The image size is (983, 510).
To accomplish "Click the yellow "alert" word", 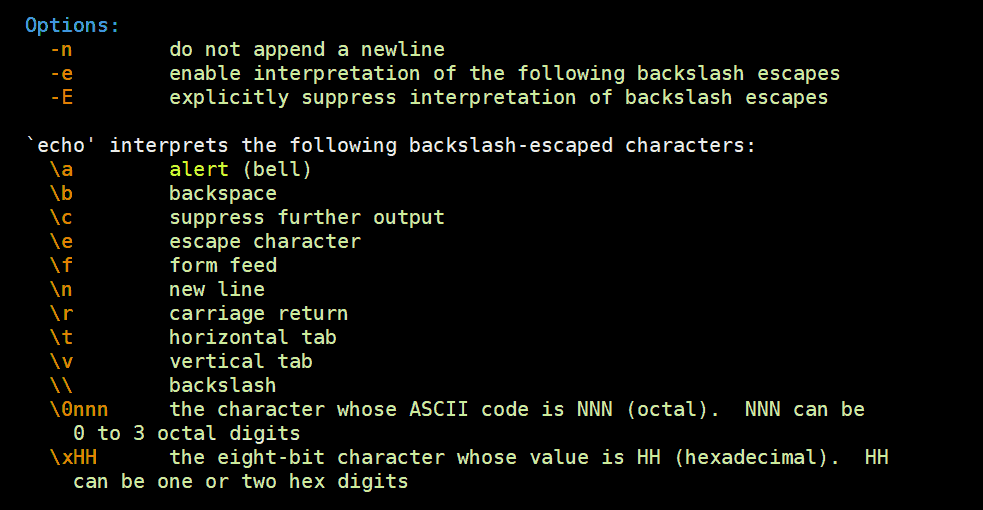I will 199,170.
